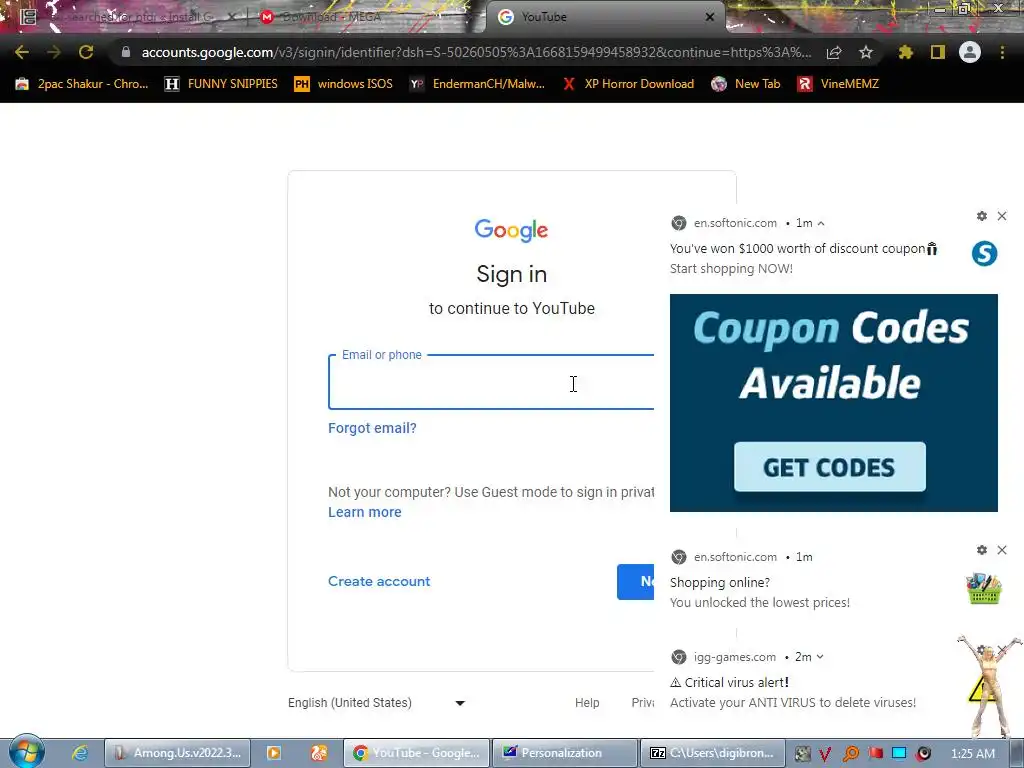Viewport: 1024px width, 768px height.
Task: Click the red V tray icon
Action: 825,754
